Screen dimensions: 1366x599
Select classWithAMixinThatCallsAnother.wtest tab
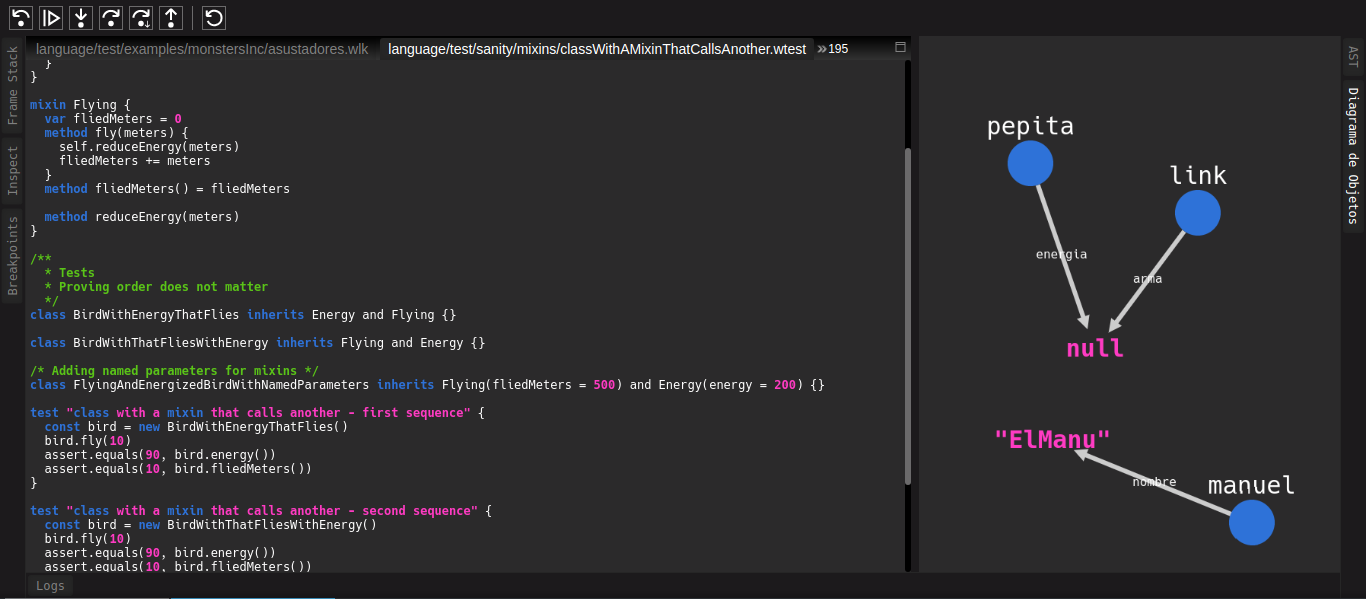coord(597,49)
